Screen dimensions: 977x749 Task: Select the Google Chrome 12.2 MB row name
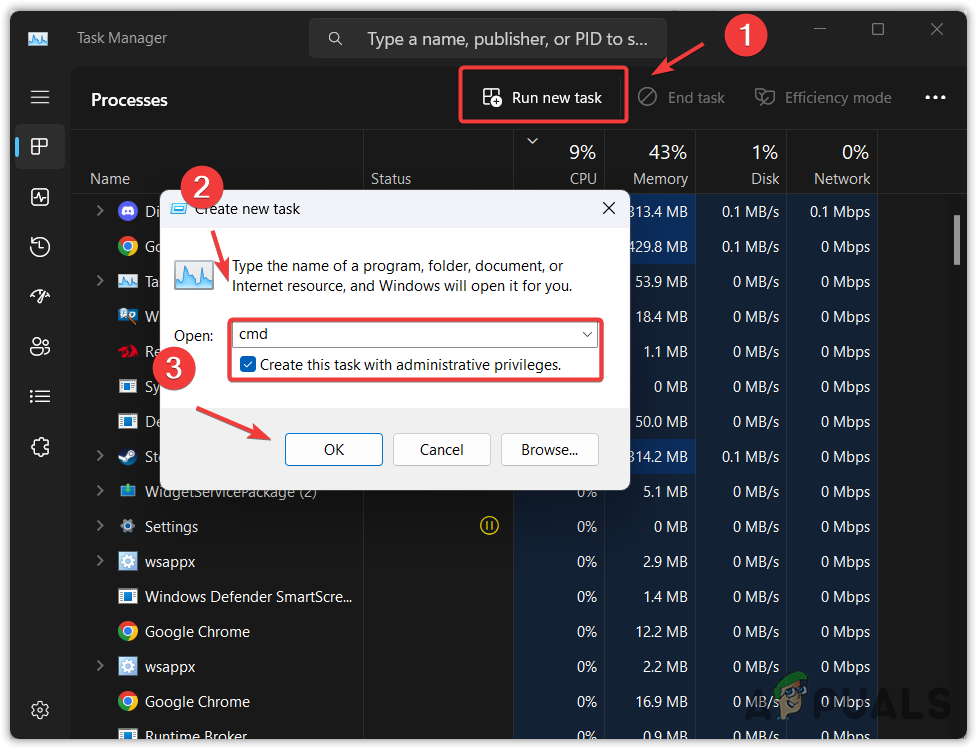pyautogui.click(x=197, y=631)
